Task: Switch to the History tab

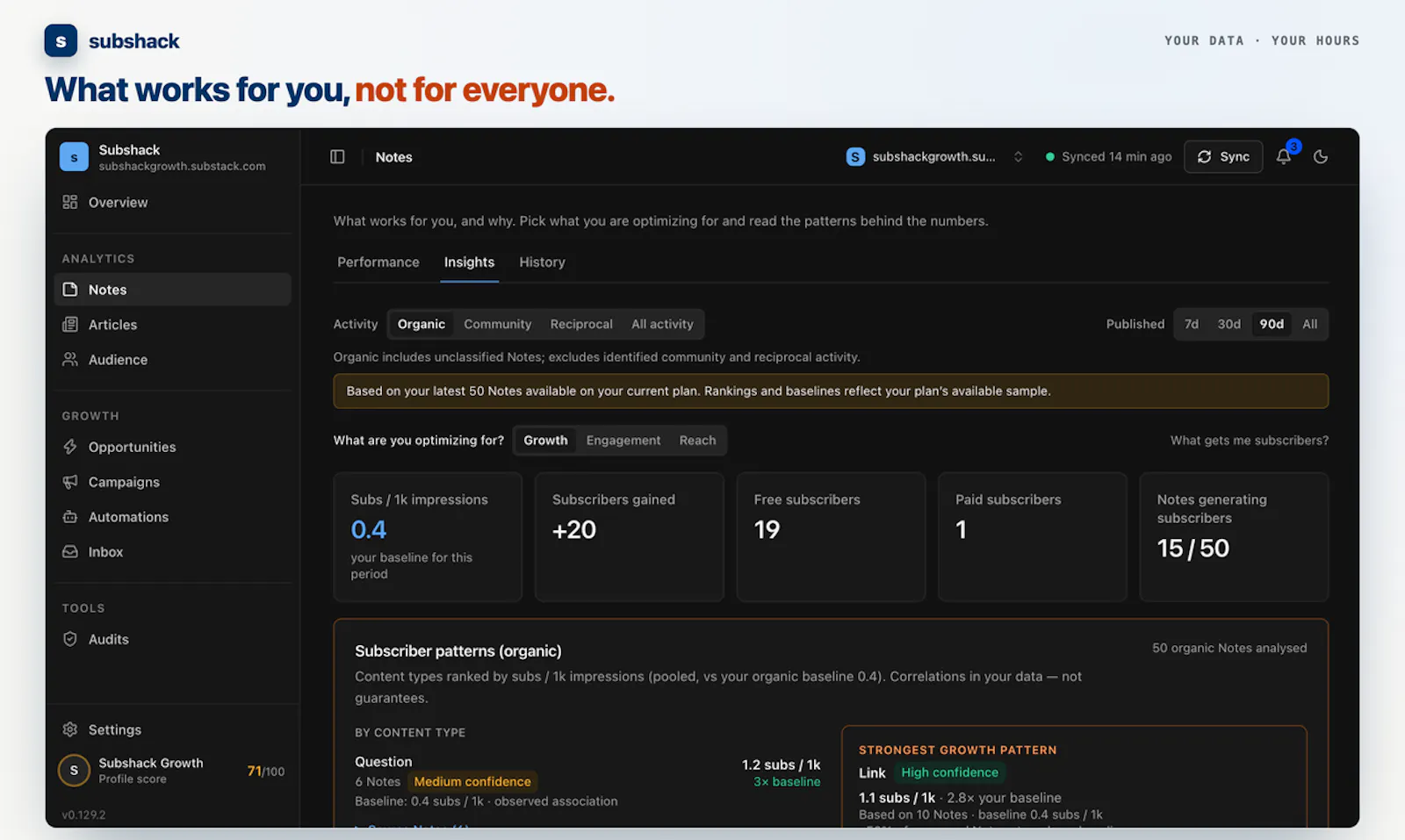Action: 542,262
